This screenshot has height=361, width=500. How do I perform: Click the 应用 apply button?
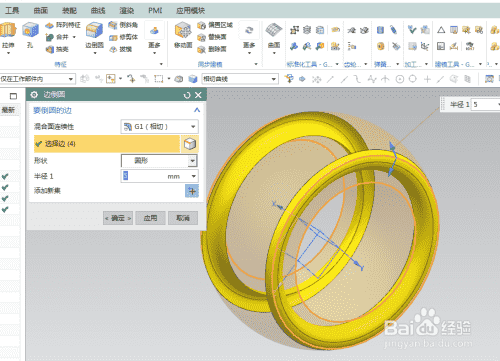150,218
